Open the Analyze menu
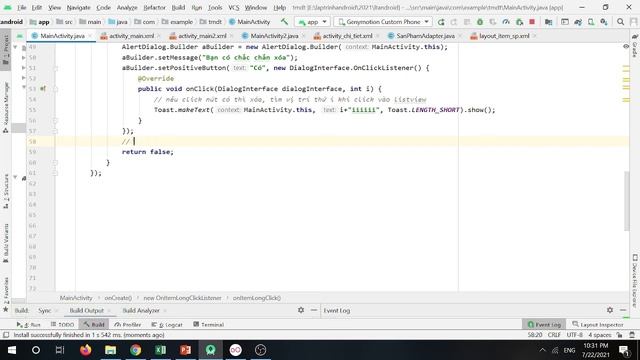Screen dimensions: 640x360 point(127,7)
